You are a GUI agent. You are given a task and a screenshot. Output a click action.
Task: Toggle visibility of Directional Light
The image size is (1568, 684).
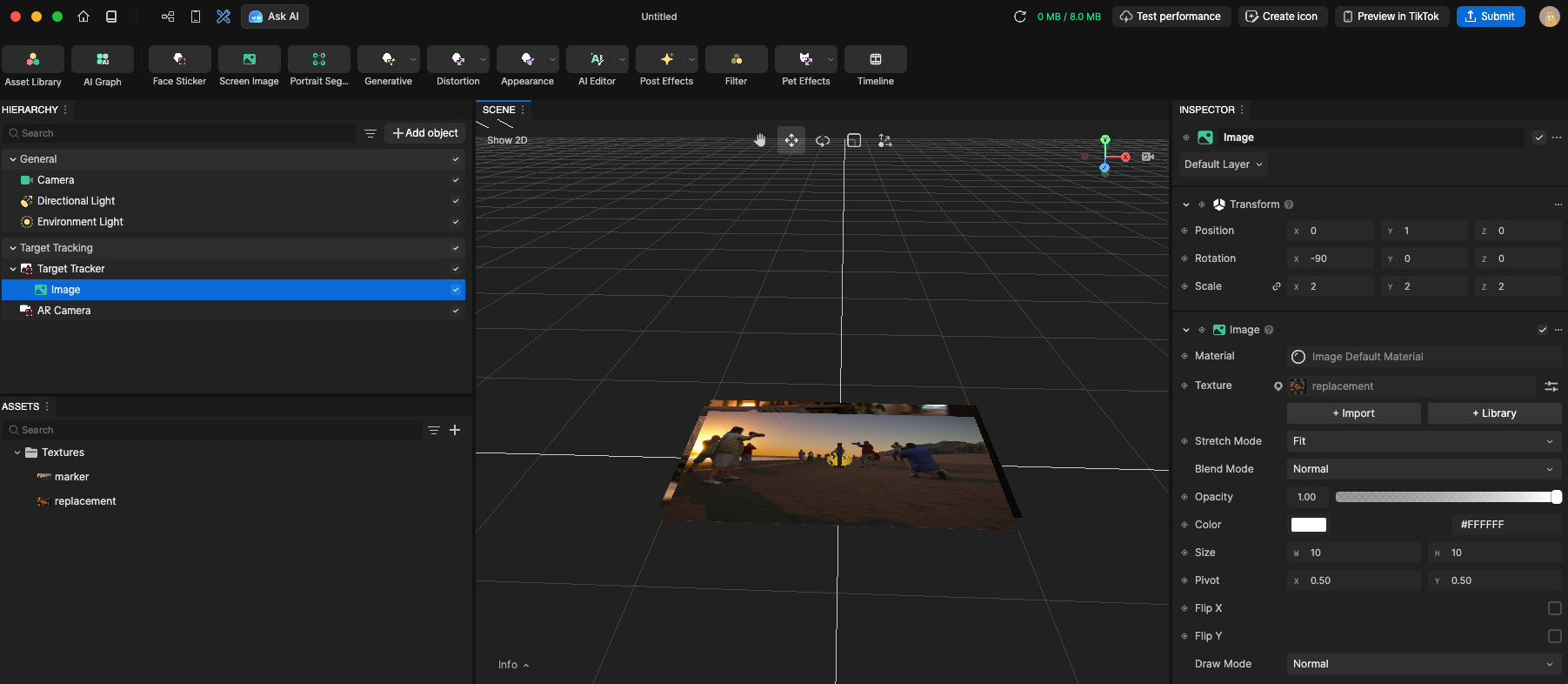tap(456, 201)
